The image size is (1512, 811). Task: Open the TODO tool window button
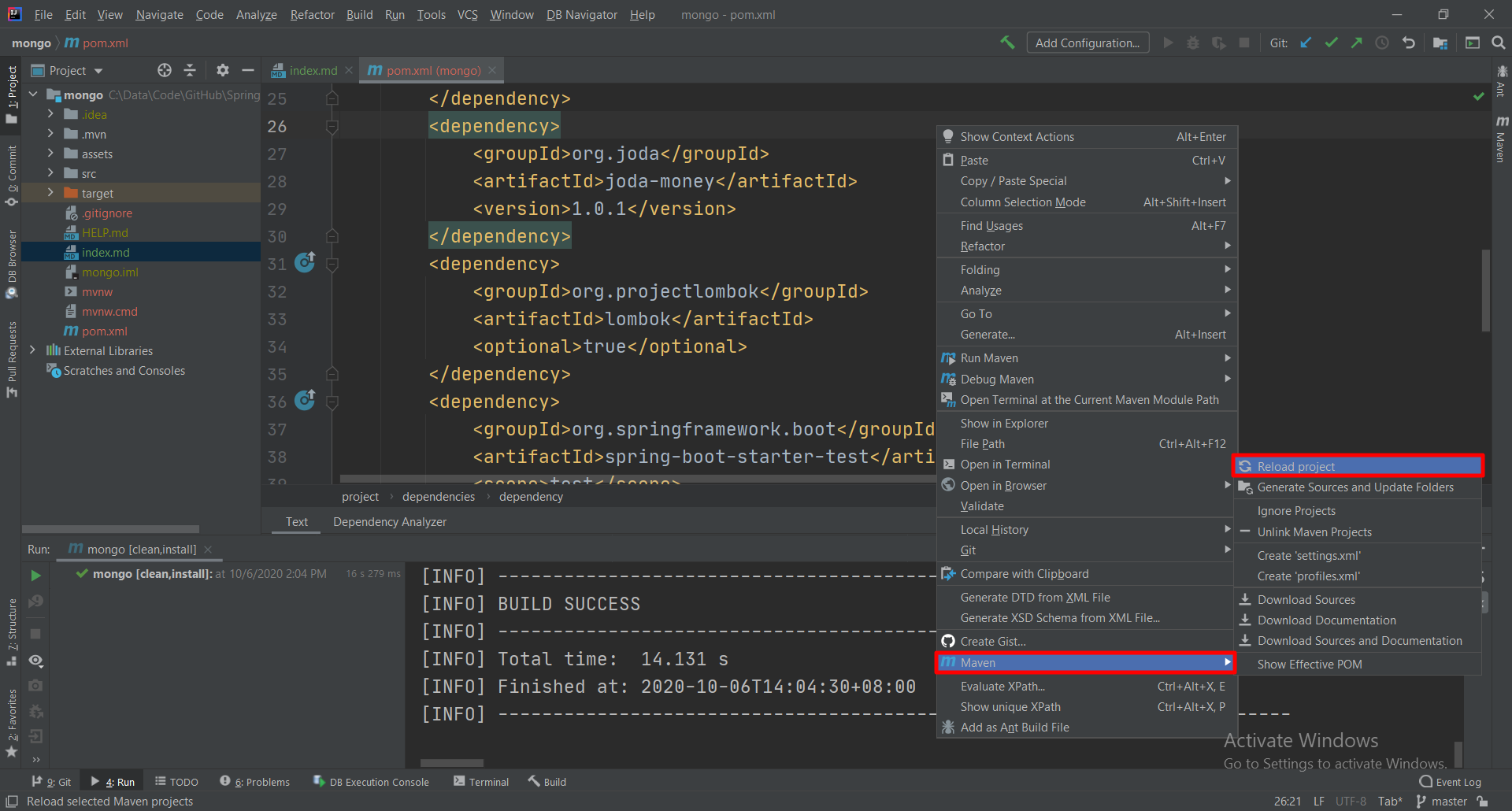[x=176, y=782]
